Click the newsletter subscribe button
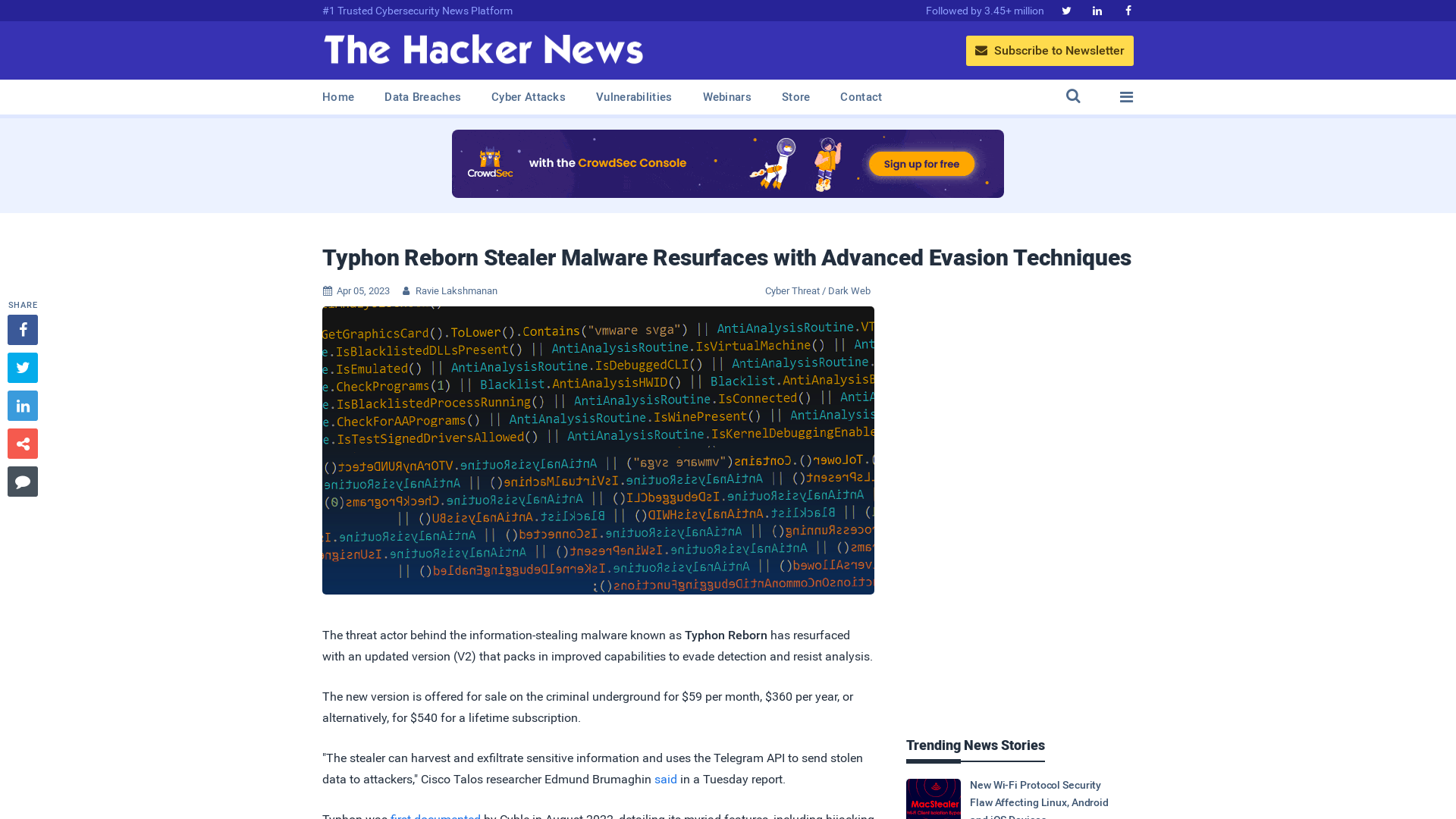 coord(1049,50)
